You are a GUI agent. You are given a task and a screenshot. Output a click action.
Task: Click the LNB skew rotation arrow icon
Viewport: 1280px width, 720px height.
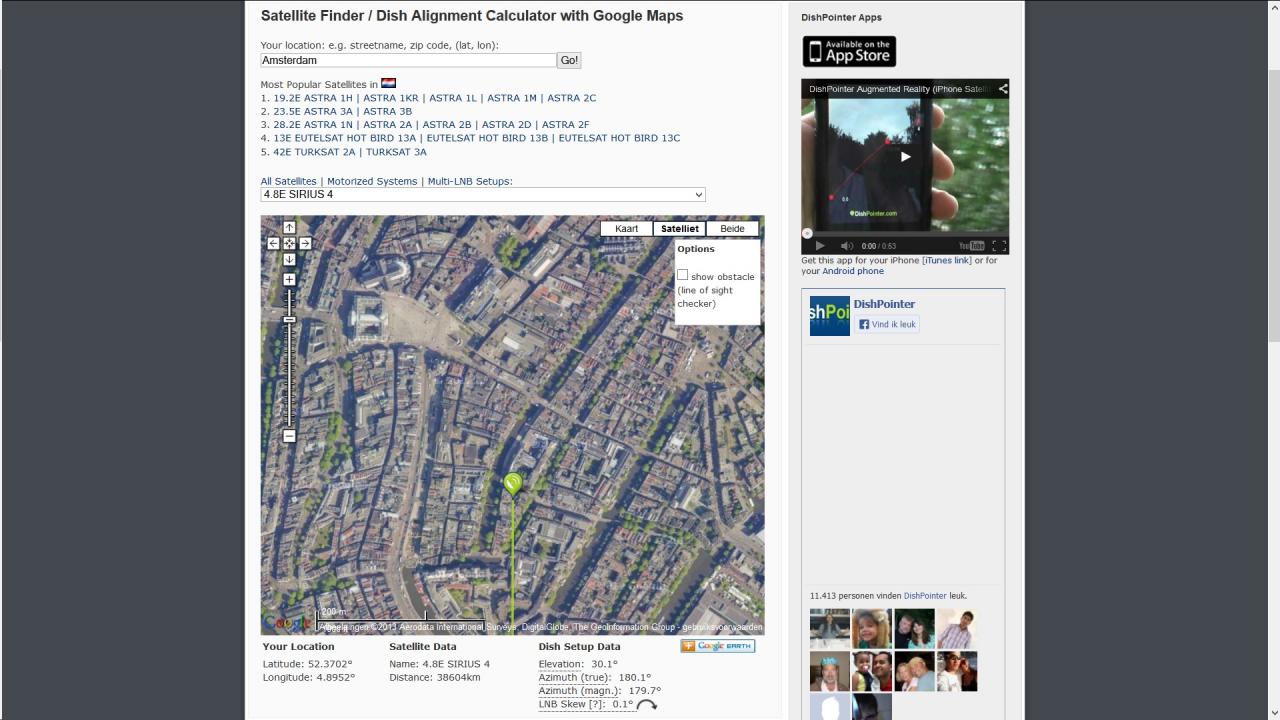(x=647, y=704)
